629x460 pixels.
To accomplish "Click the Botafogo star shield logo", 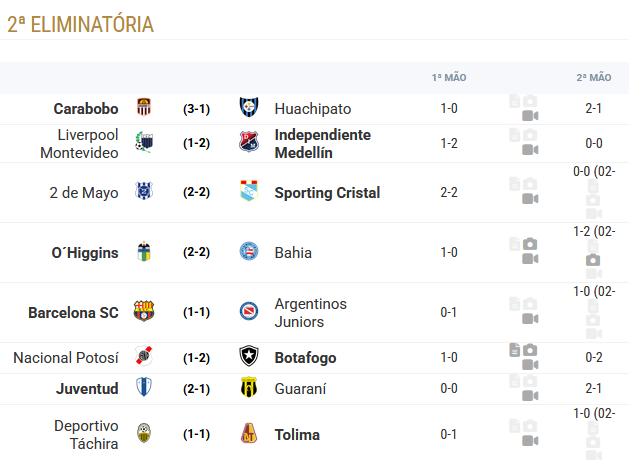I will [249, 357].
